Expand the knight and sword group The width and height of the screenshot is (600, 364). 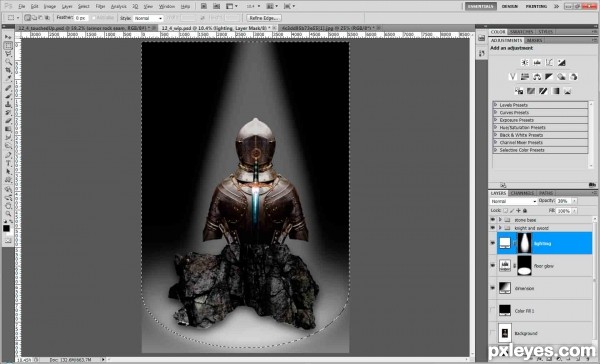coord(500,228)
